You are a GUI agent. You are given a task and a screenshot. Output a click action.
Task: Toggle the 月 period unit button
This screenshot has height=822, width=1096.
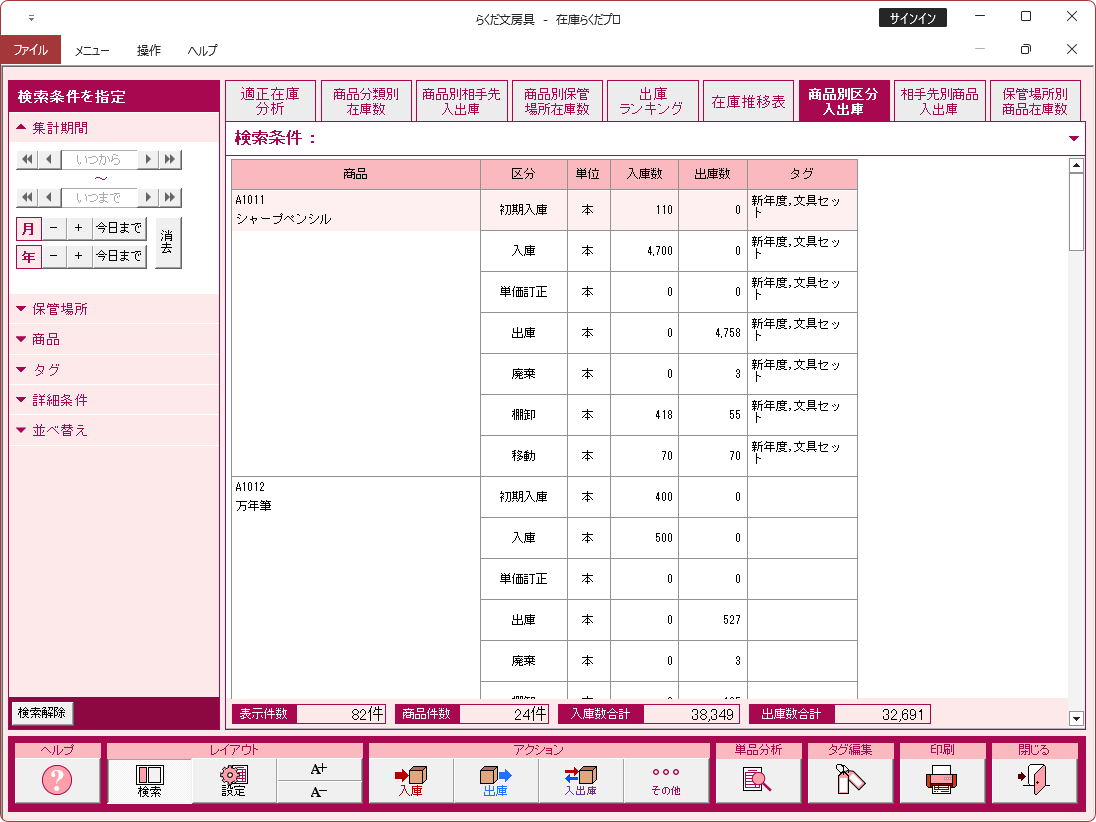(x=28, y=229)
